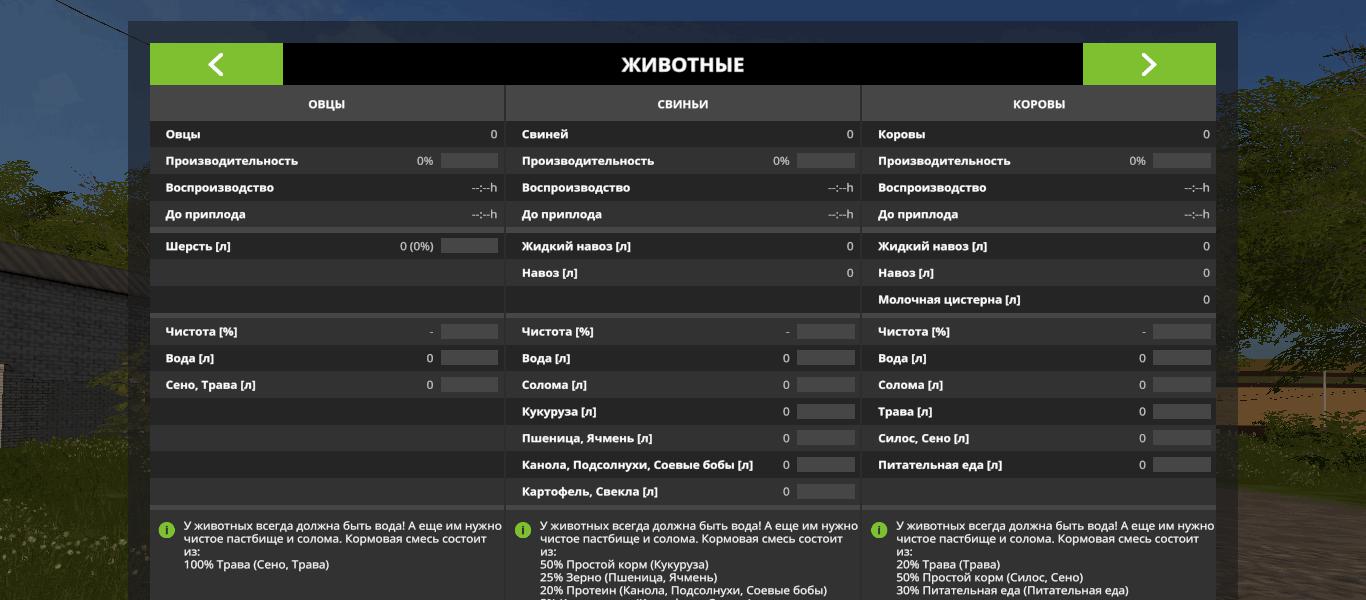The width and height of the screenshot is (1366, 600).
Task: Click the info icon under the cows column
Action: pos(878,530)
